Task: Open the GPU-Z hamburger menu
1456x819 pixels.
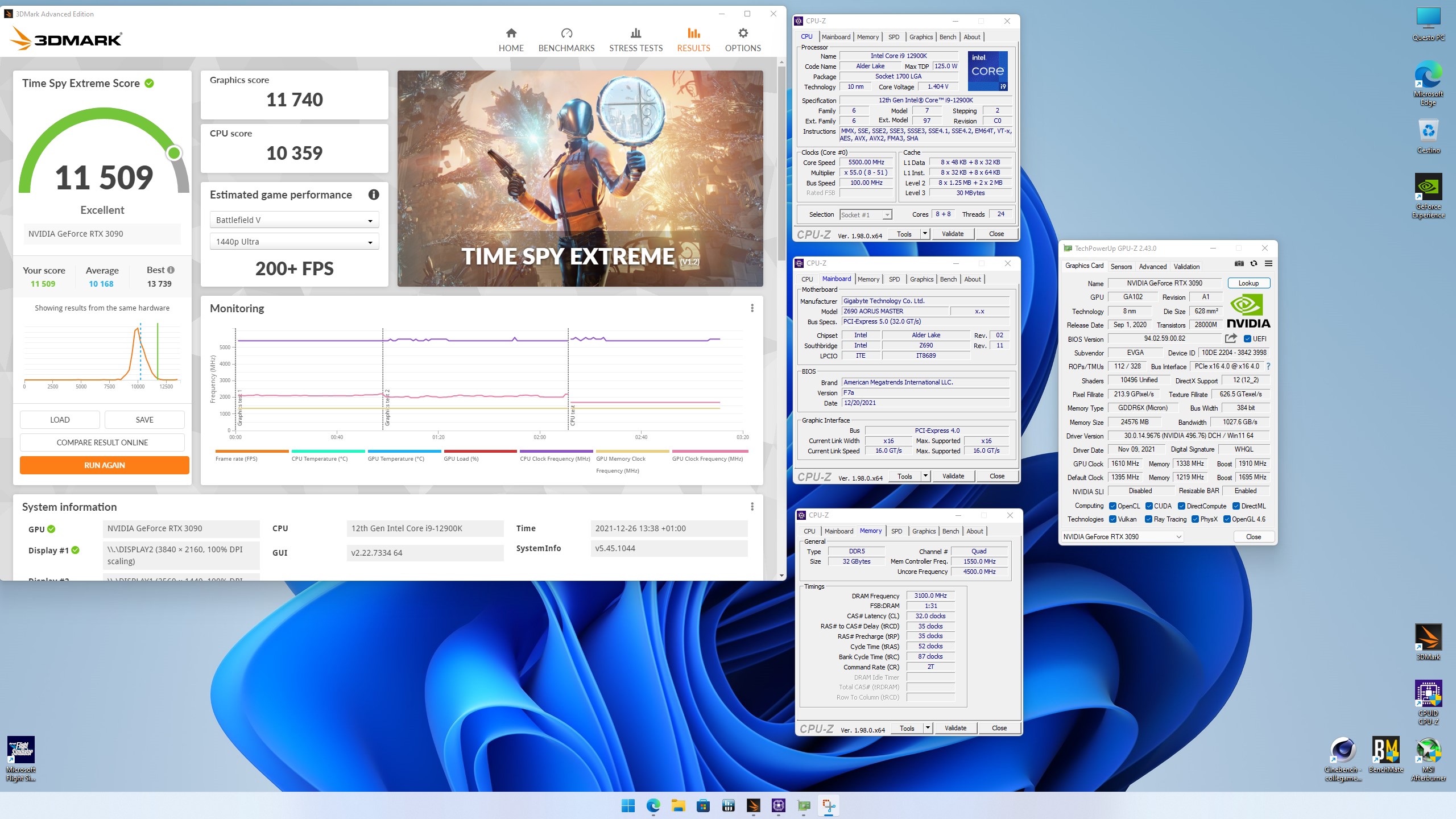Action: pos(1268,264)
